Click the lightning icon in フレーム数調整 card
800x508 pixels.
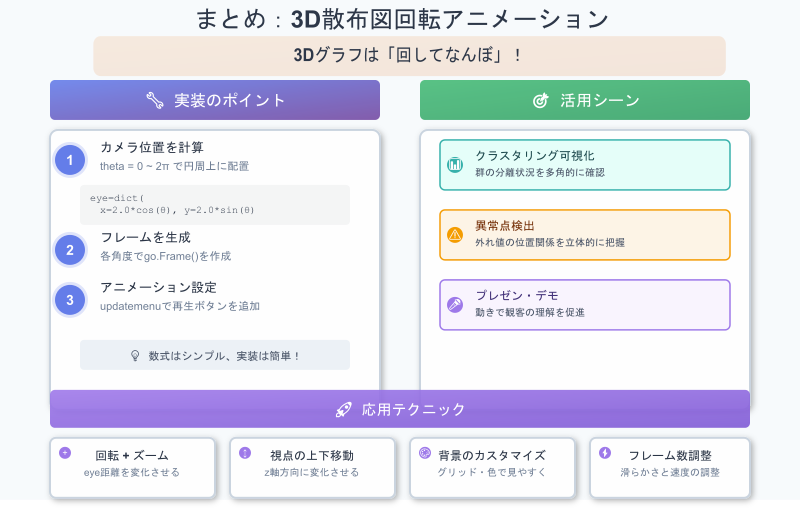pos(605,453)
